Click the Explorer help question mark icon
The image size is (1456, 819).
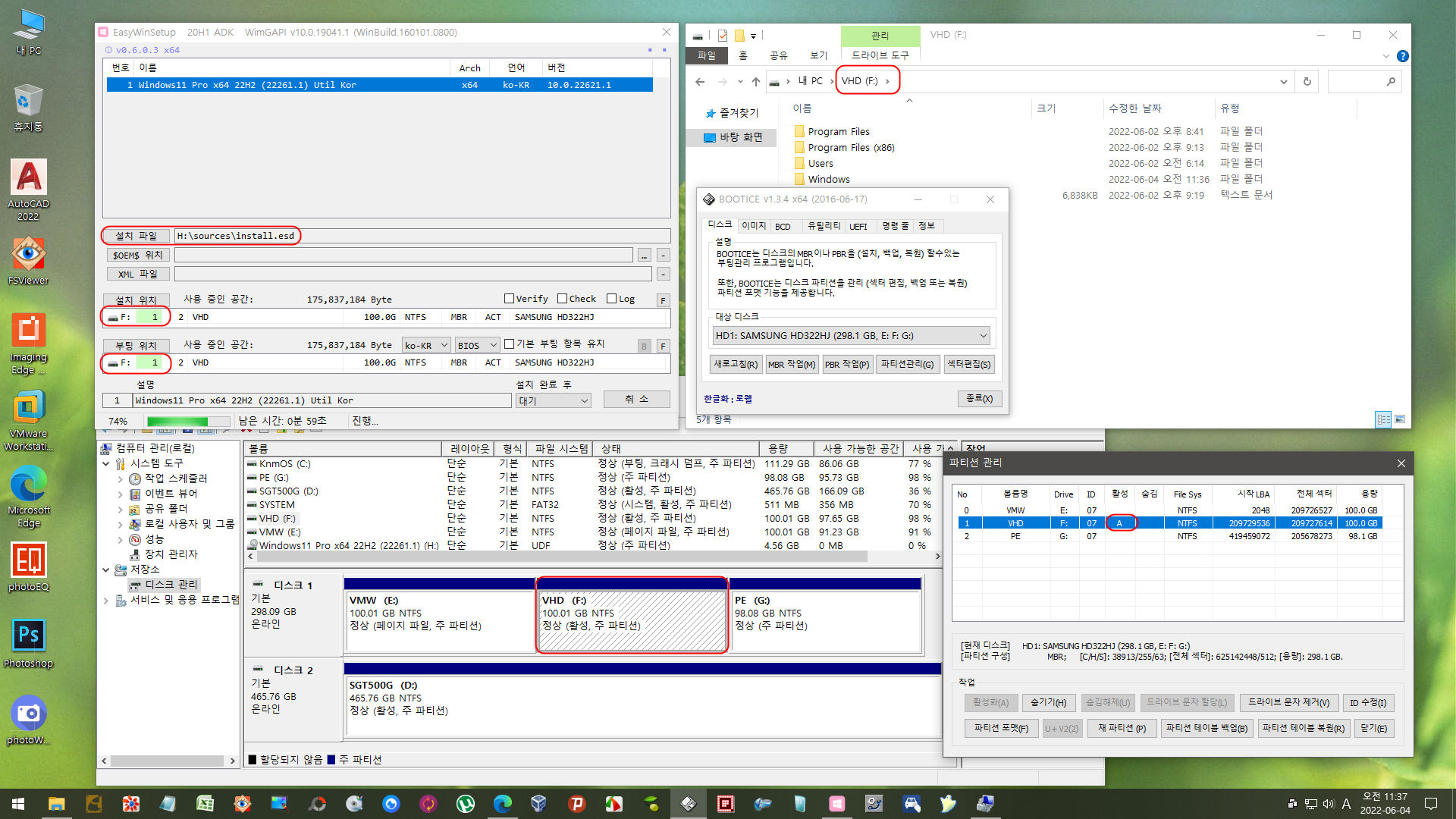click(x=1403, y=56)
